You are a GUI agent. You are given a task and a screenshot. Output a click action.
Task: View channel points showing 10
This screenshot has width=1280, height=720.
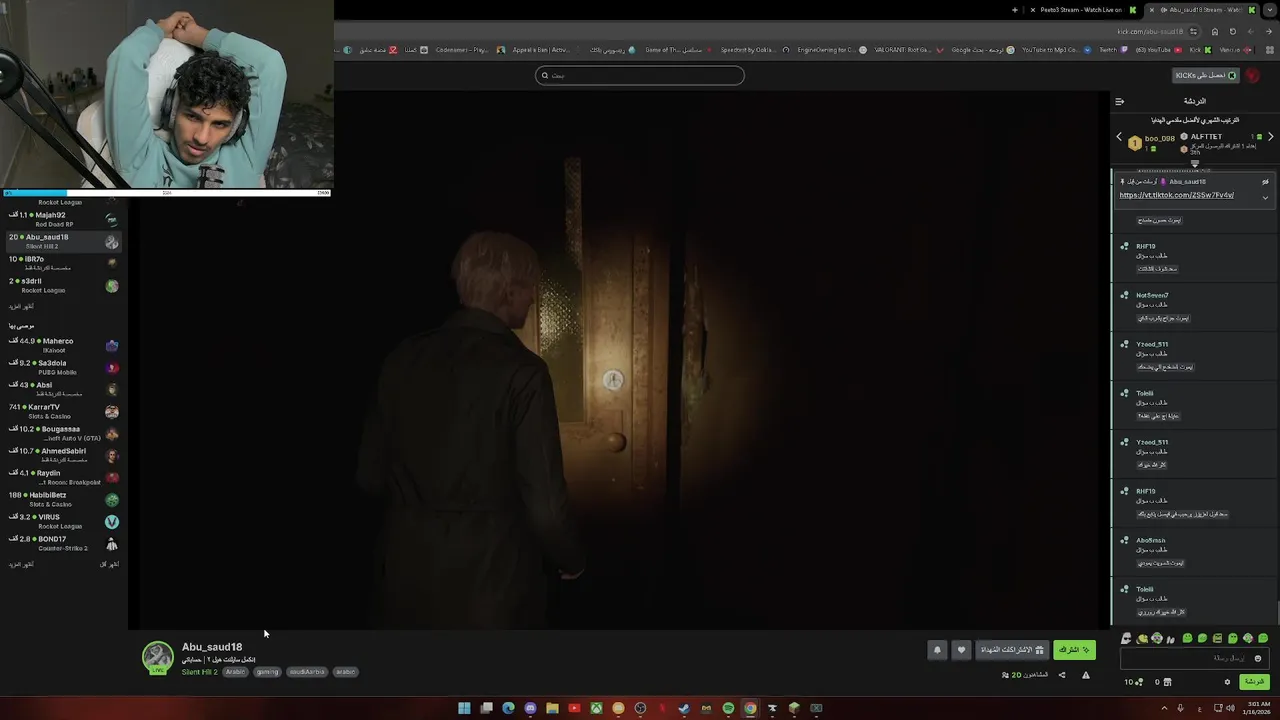1133,682
